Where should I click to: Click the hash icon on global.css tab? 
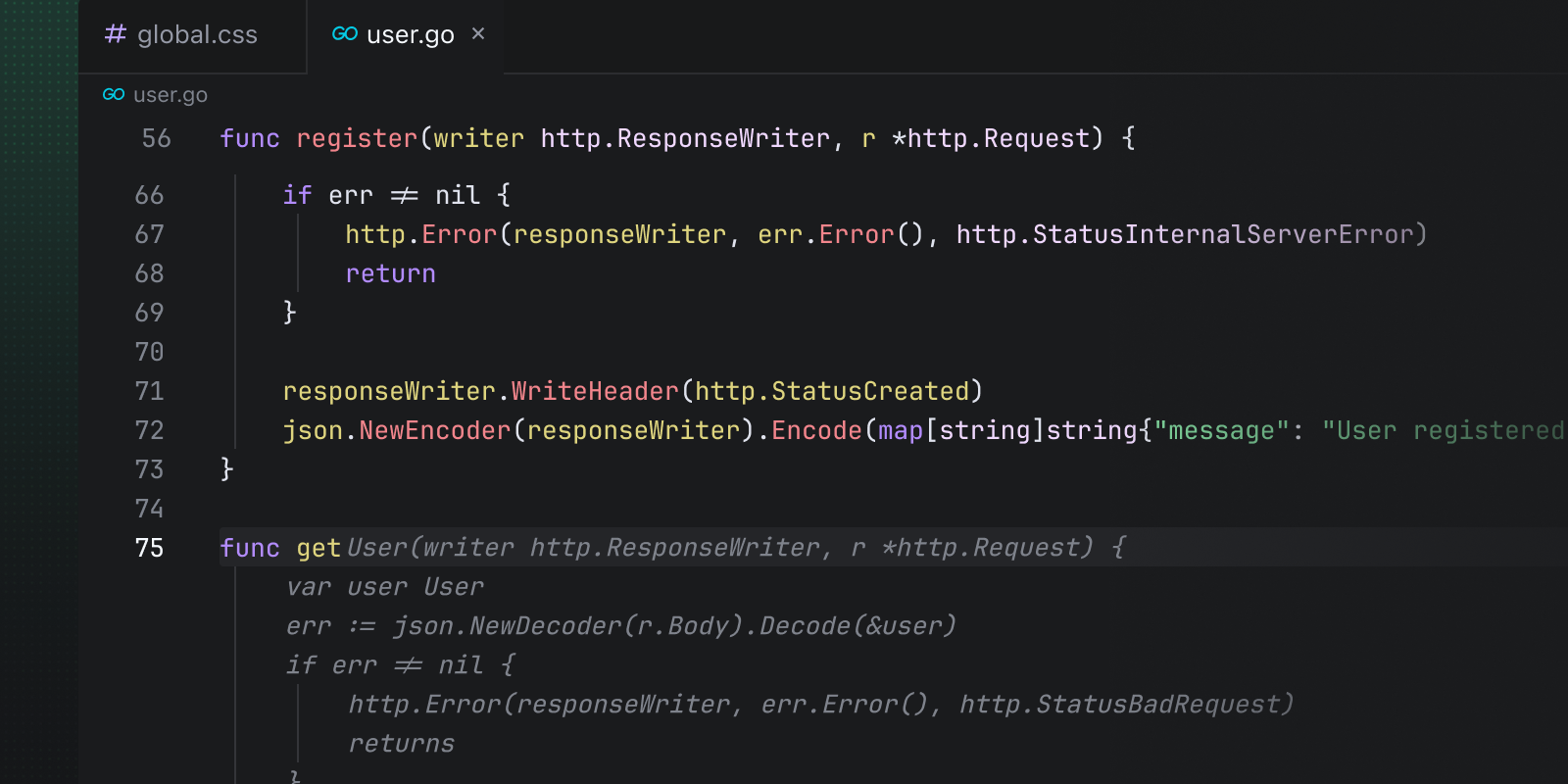pos(116,34)
